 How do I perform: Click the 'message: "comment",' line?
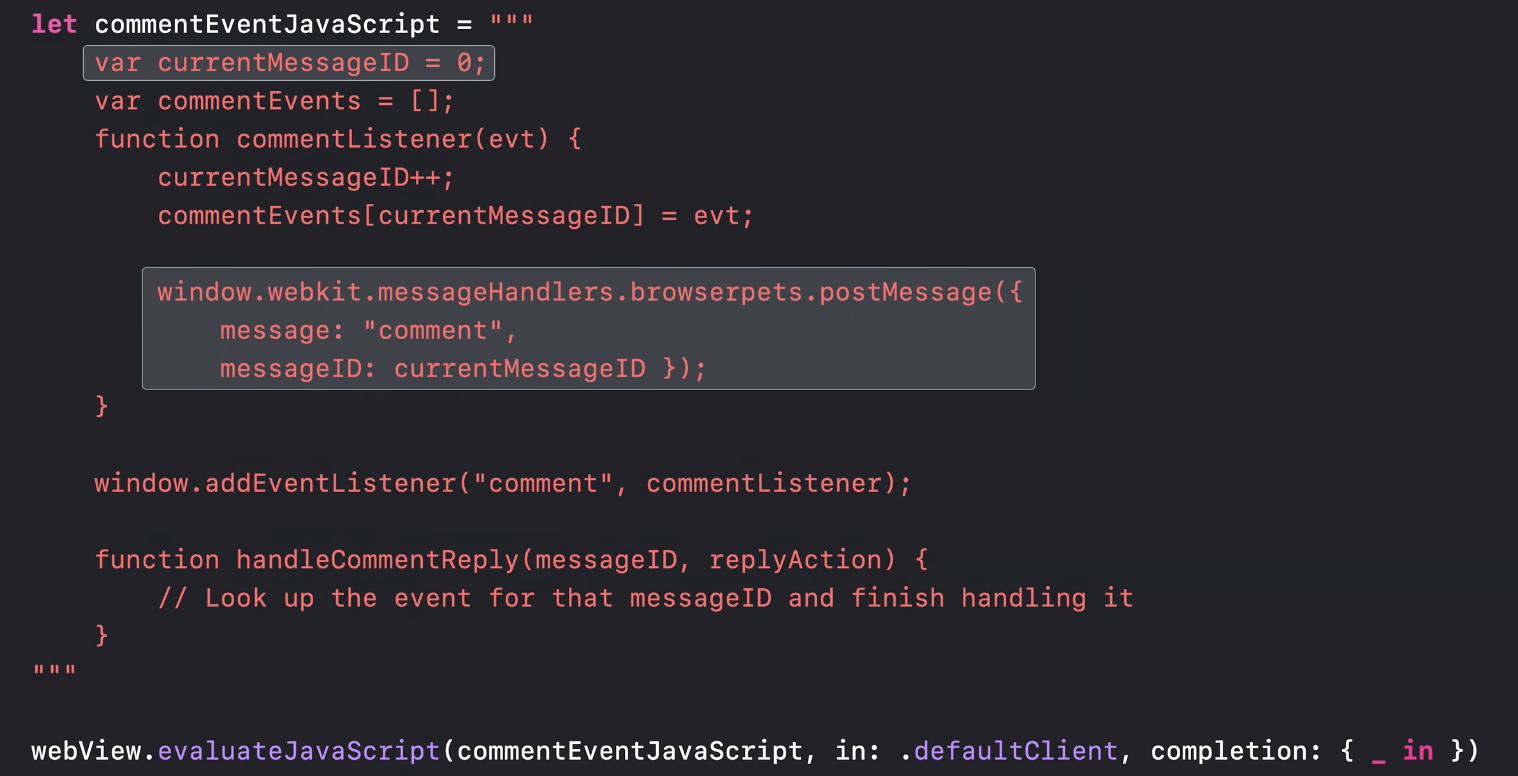(369, 330)
